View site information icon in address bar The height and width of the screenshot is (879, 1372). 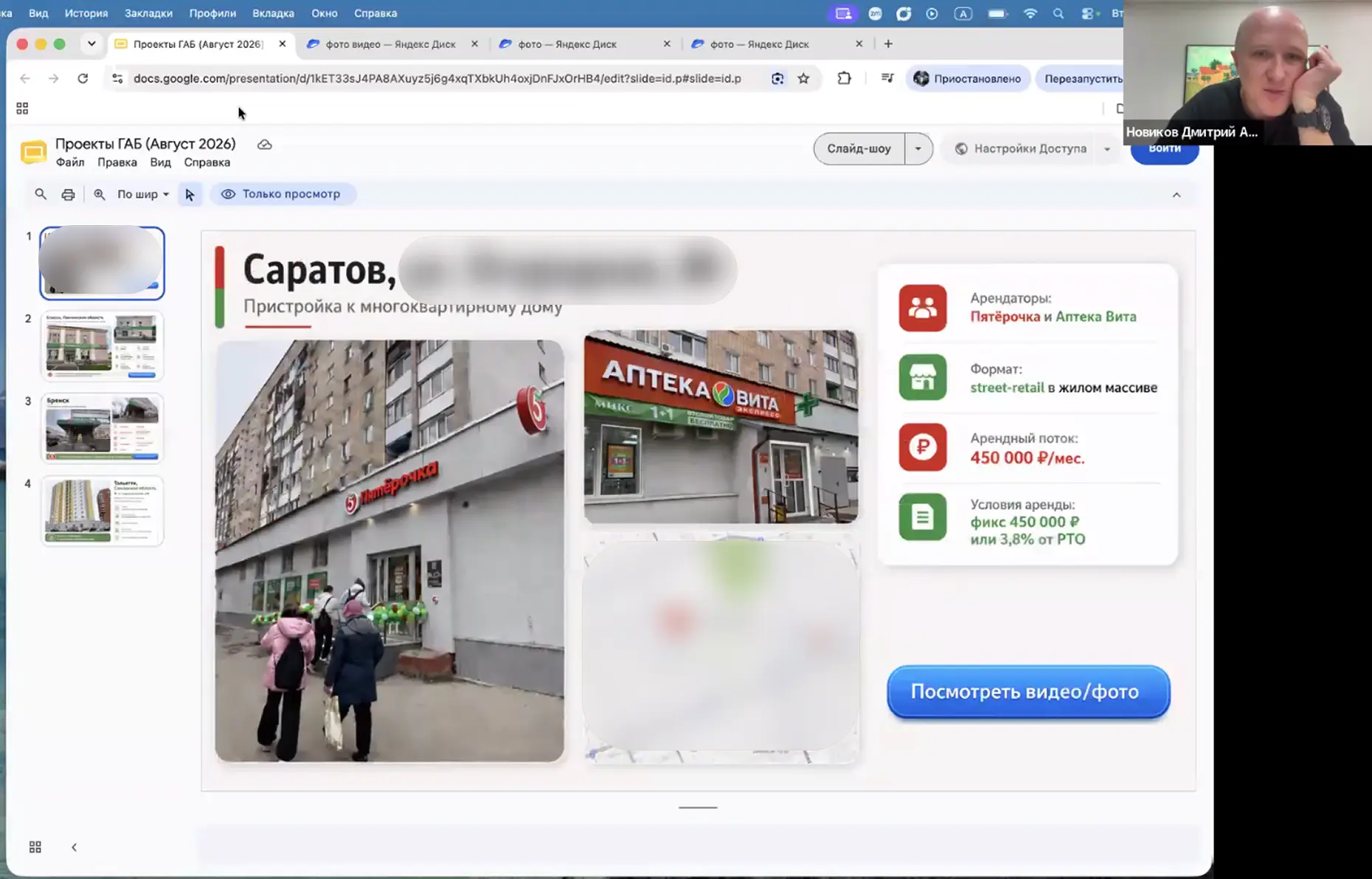point(117,78)
